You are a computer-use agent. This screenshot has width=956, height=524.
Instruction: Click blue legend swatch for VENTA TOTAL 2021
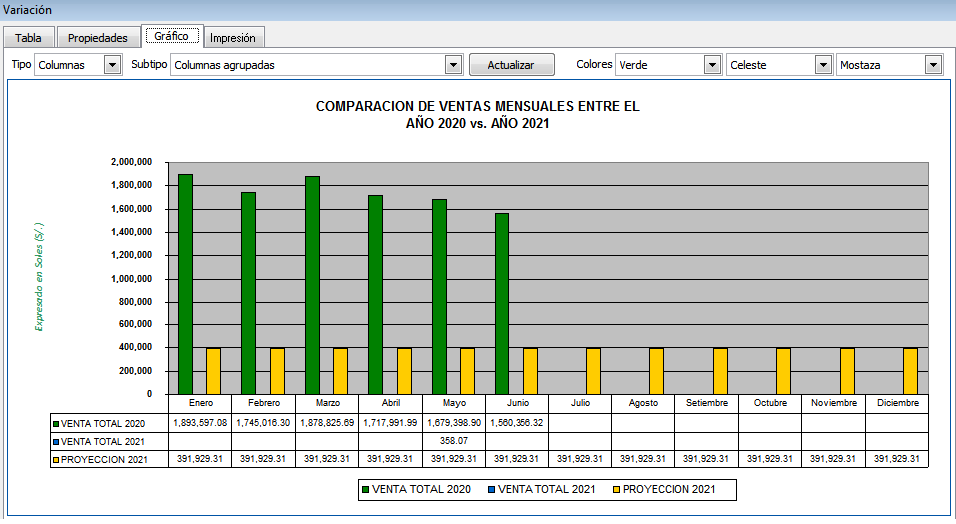coord(491,489)
